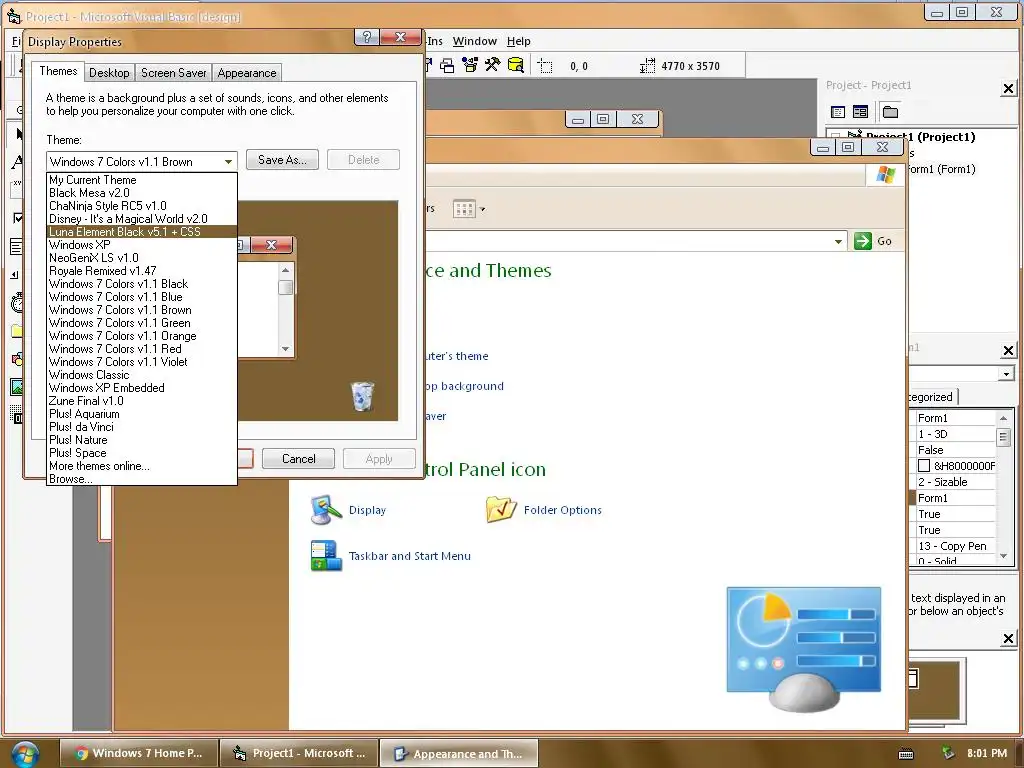This screenshot has width=1024, height=768.
Task: Select the Image tool in VB toolbox
Action: [x=17, y=387]
